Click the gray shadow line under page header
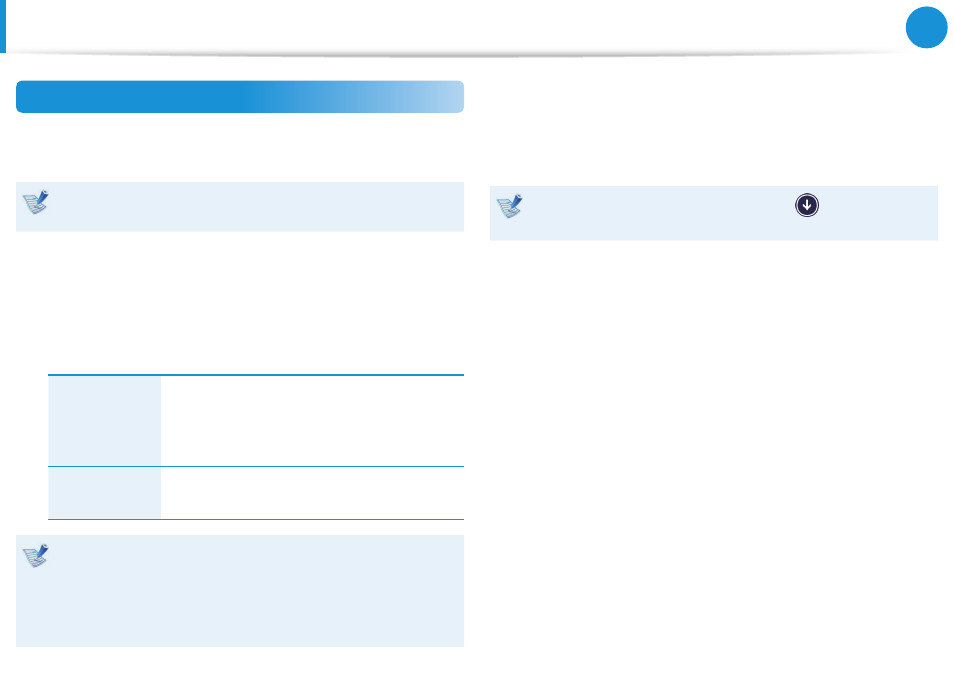 tap(462, 55)
